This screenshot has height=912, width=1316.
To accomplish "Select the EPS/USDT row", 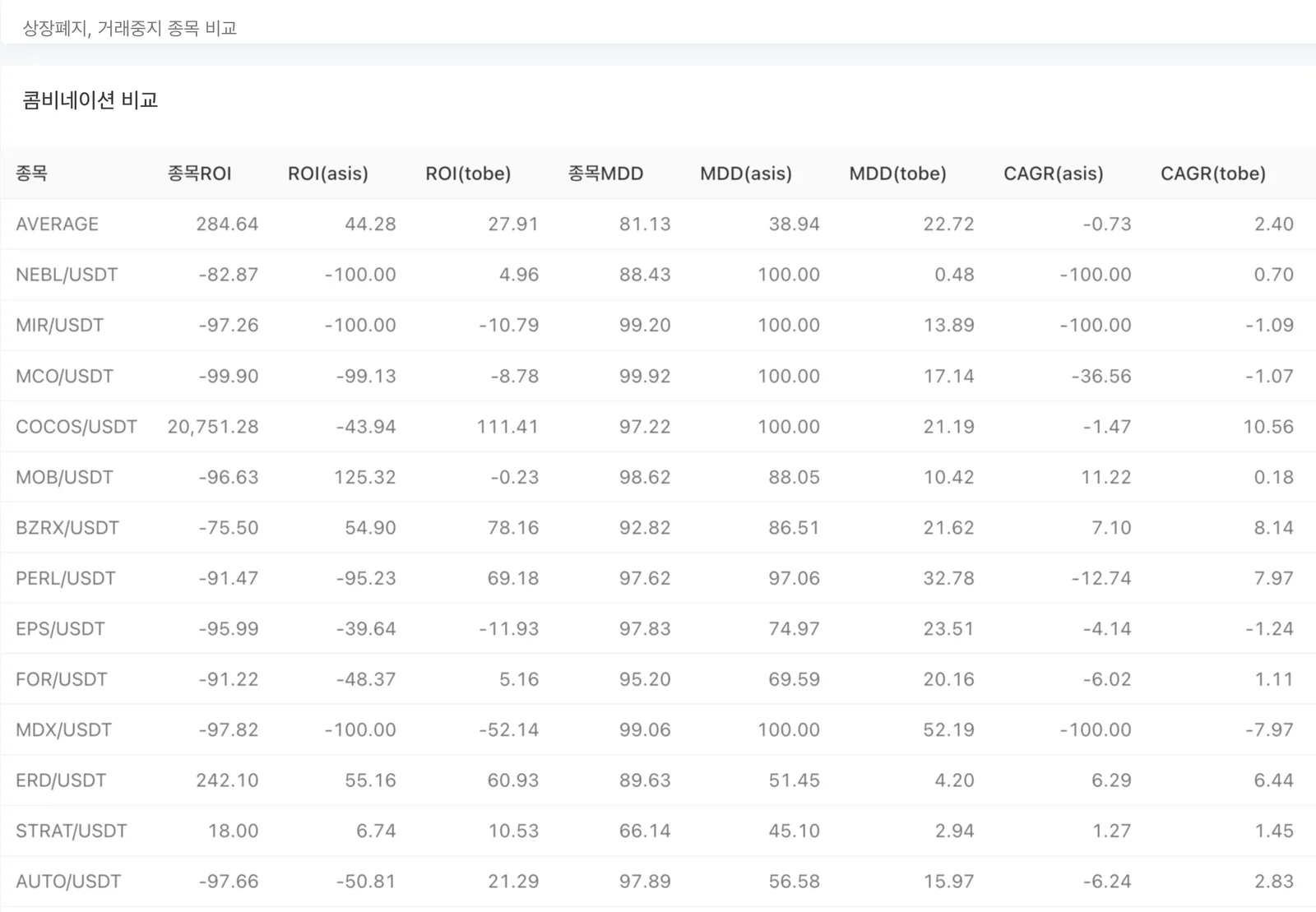I will (x=658, y=628).
